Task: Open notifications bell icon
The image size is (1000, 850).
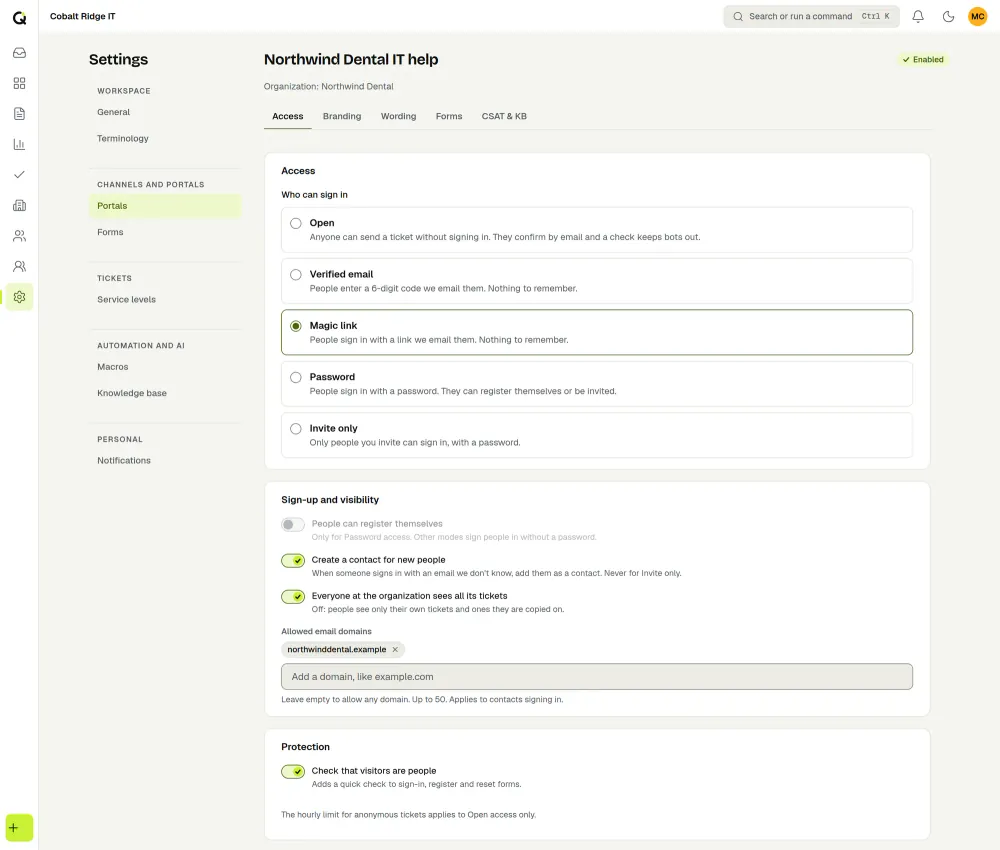Action: [918, 17]
